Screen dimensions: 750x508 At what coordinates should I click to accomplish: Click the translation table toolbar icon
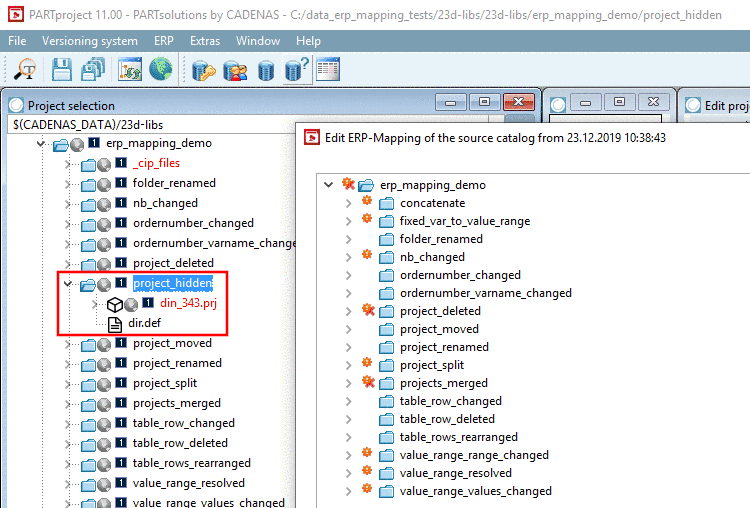pos(130,69)
